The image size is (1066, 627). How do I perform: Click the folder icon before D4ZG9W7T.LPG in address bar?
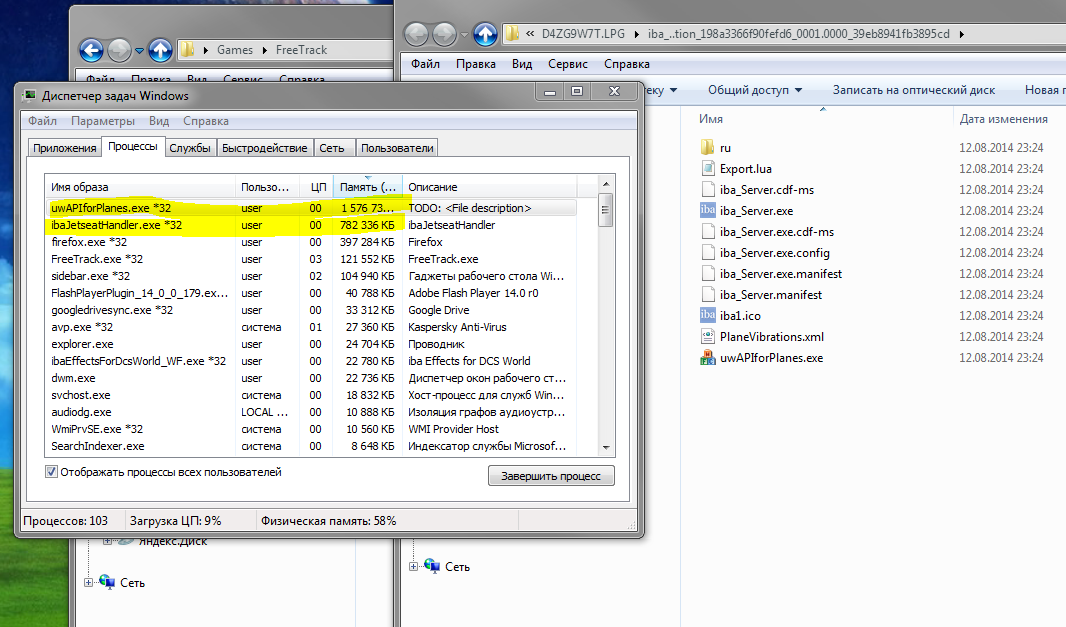(512, 33)
